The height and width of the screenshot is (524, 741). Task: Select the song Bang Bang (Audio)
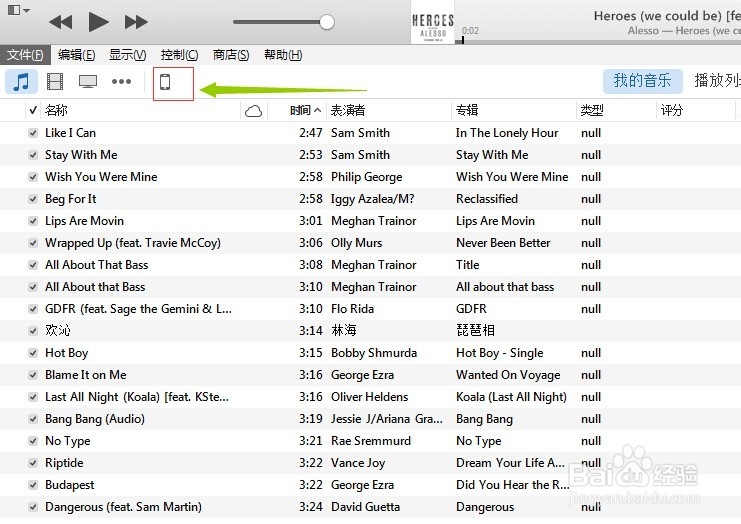pyautogui.click(x=95, y=419)
